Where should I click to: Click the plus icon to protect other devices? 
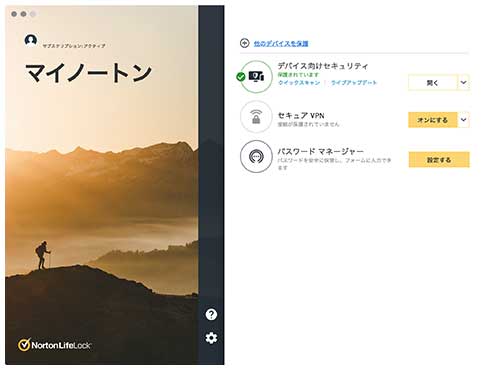tap(245, 43)
